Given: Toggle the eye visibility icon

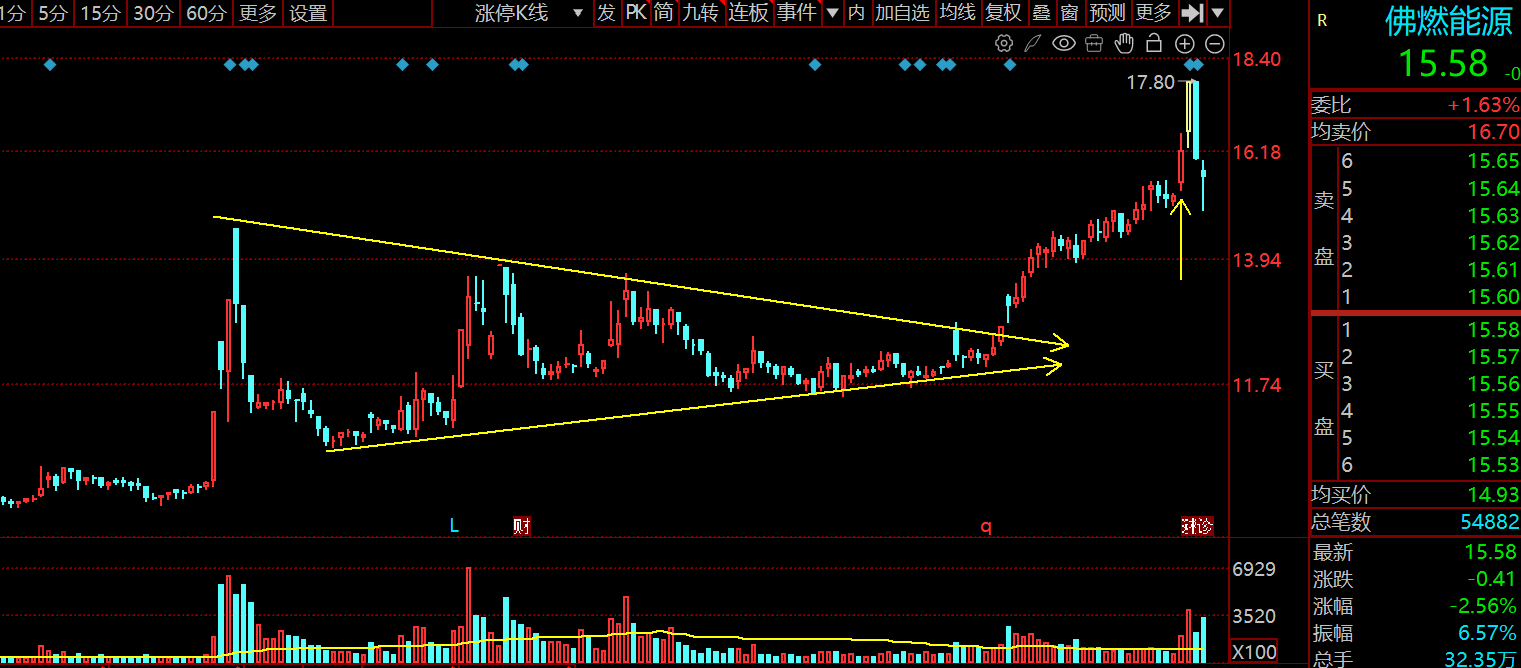Looking at the screenshot, I should [1064, 43].
